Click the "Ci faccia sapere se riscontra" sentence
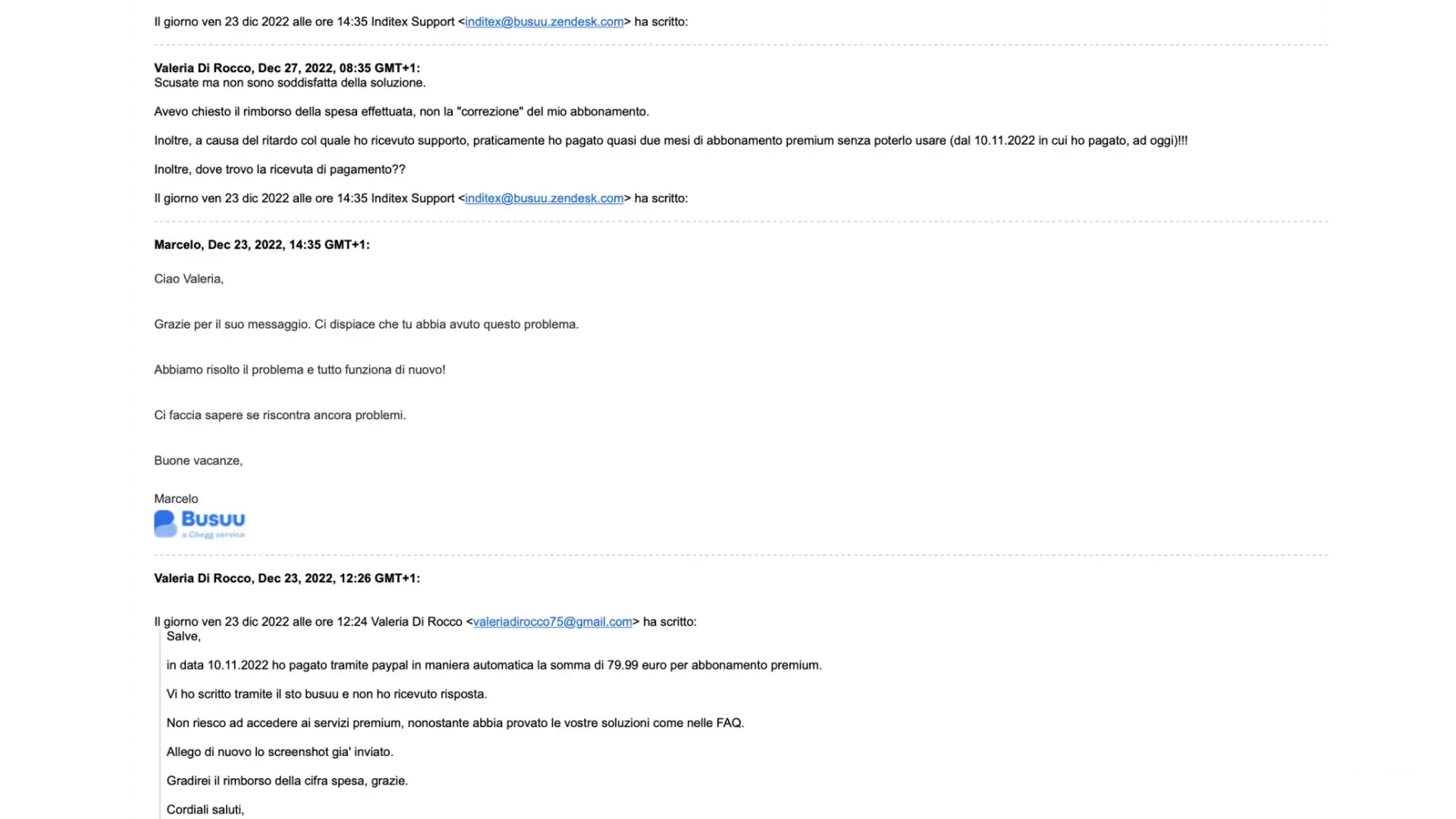This screenshot has height=819, width=1456. [x=280, y=415]
